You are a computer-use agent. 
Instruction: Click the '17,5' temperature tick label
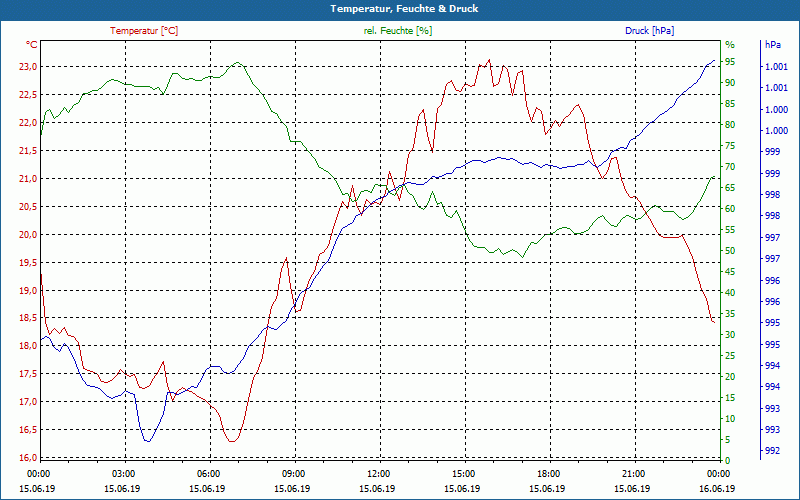click(x=28, y=374)
